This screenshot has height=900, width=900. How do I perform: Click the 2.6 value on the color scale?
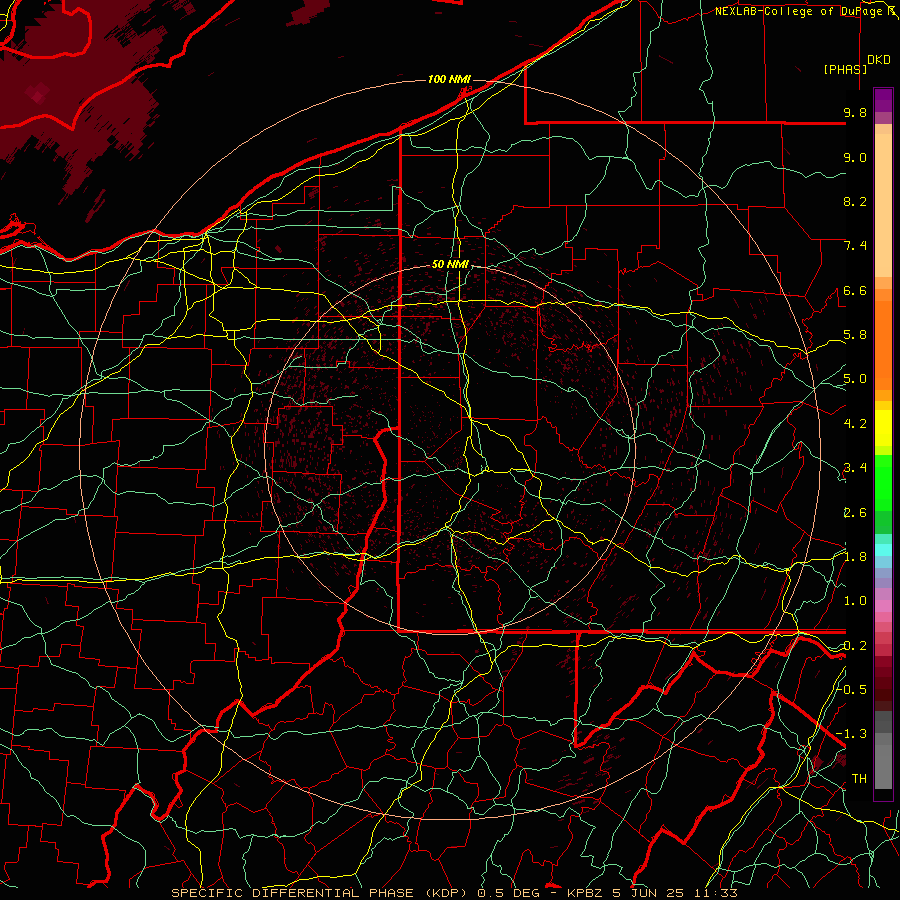[855, 512]
